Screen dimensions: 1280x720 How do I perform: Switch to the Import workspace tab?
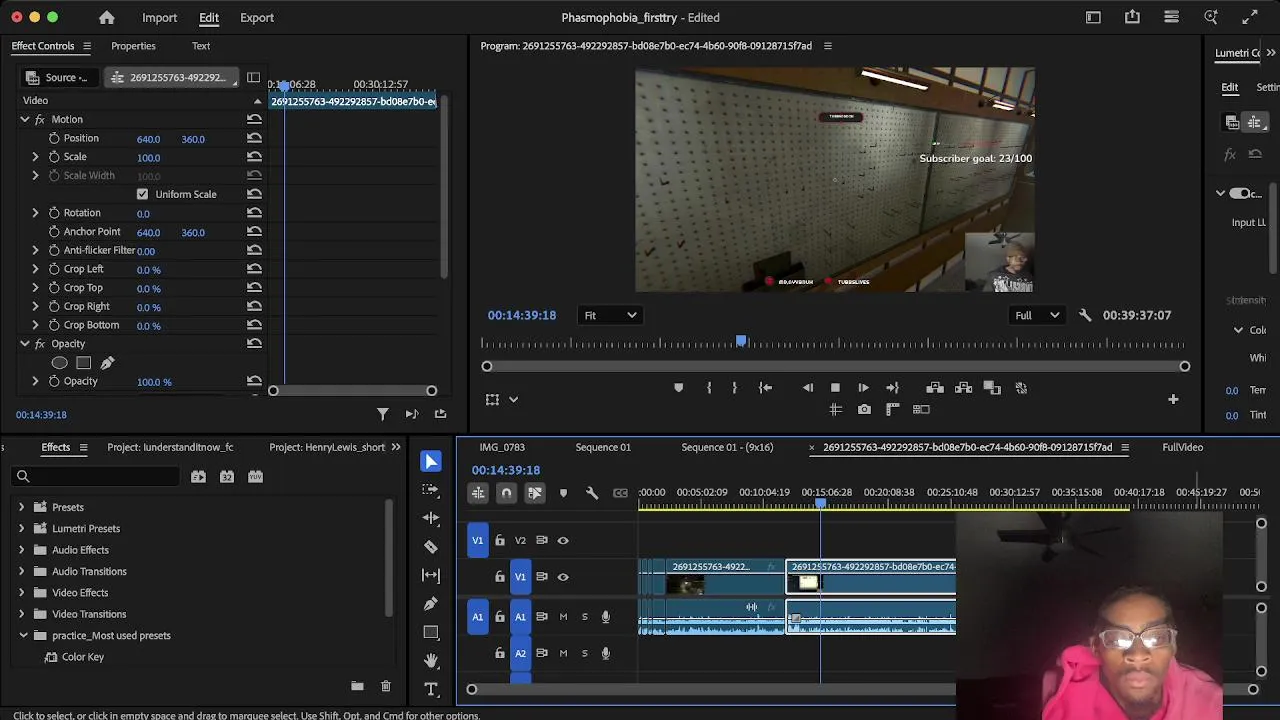[x=159, y=17]
